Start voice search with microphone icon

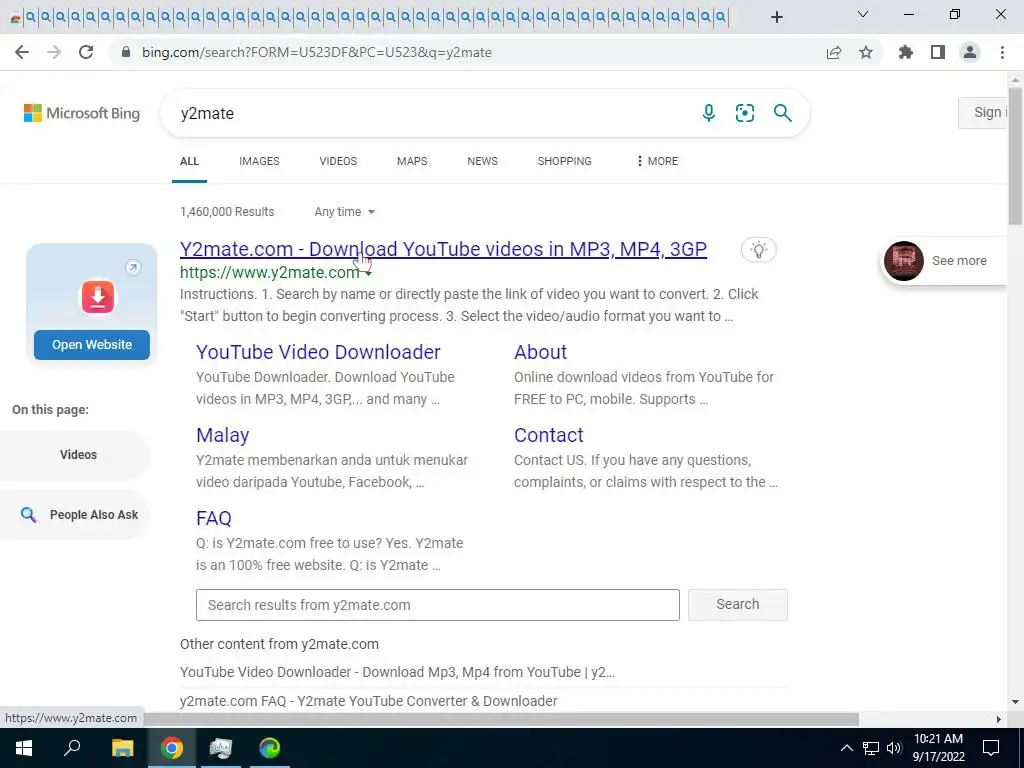(709, 113)
